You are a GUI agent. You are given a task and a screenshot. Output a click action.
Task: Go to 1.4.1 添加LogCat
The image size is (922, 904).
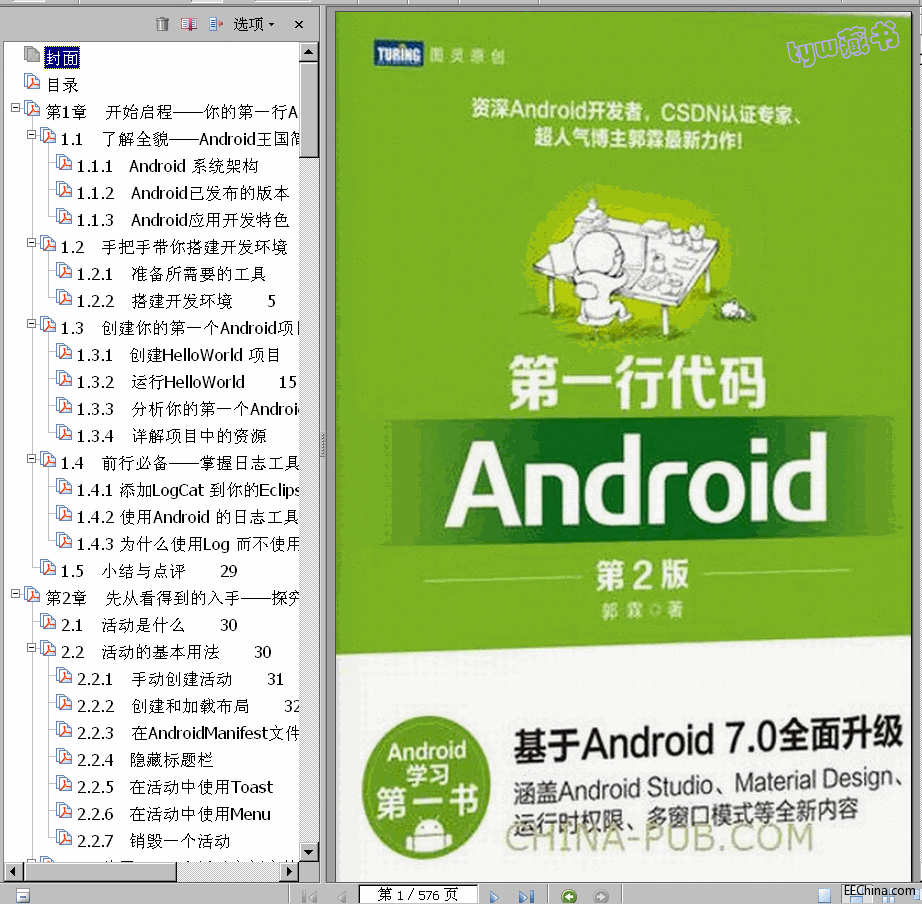[188, 491]
